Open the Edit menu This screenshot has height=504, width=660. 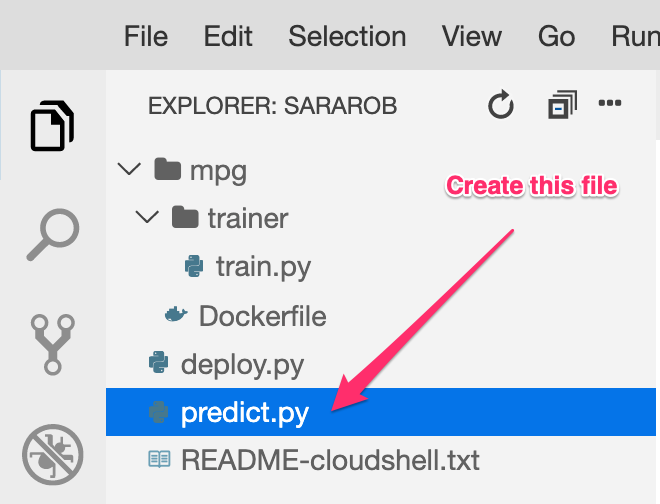228,37
